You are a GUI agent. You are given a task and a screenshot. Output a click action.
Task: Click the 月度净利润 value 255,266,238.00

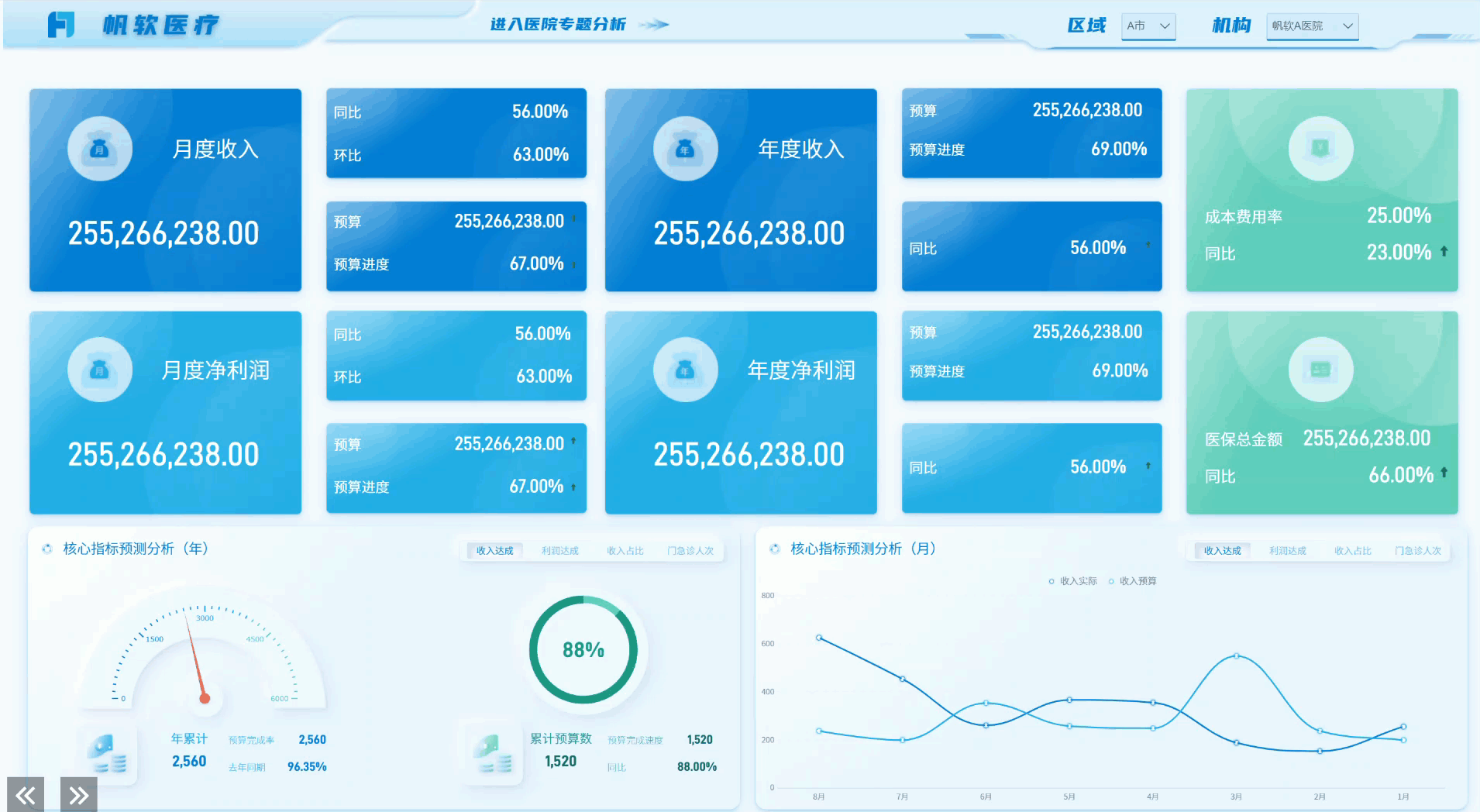pos(163,454)
